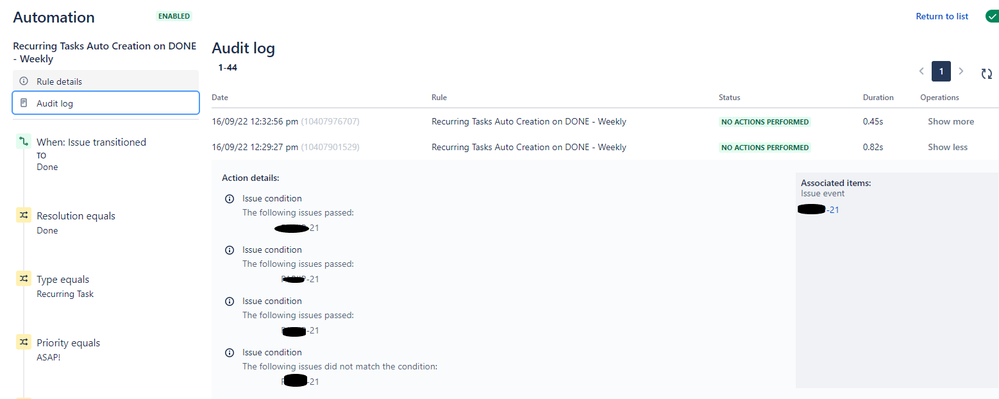
Task: Go to the previous audit log page
Action: pyautogui.click(x=921, y=71)
